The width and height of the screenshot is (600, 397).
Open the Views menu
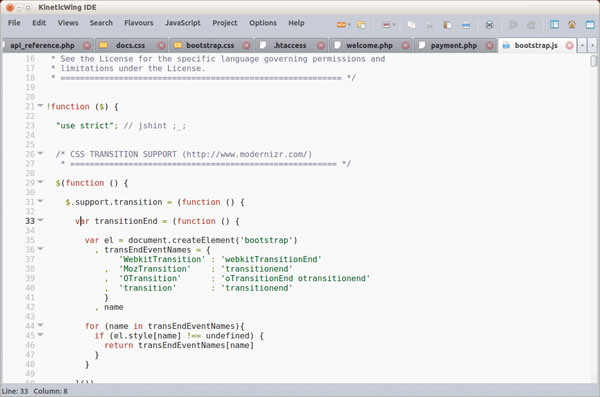point(68,23)
